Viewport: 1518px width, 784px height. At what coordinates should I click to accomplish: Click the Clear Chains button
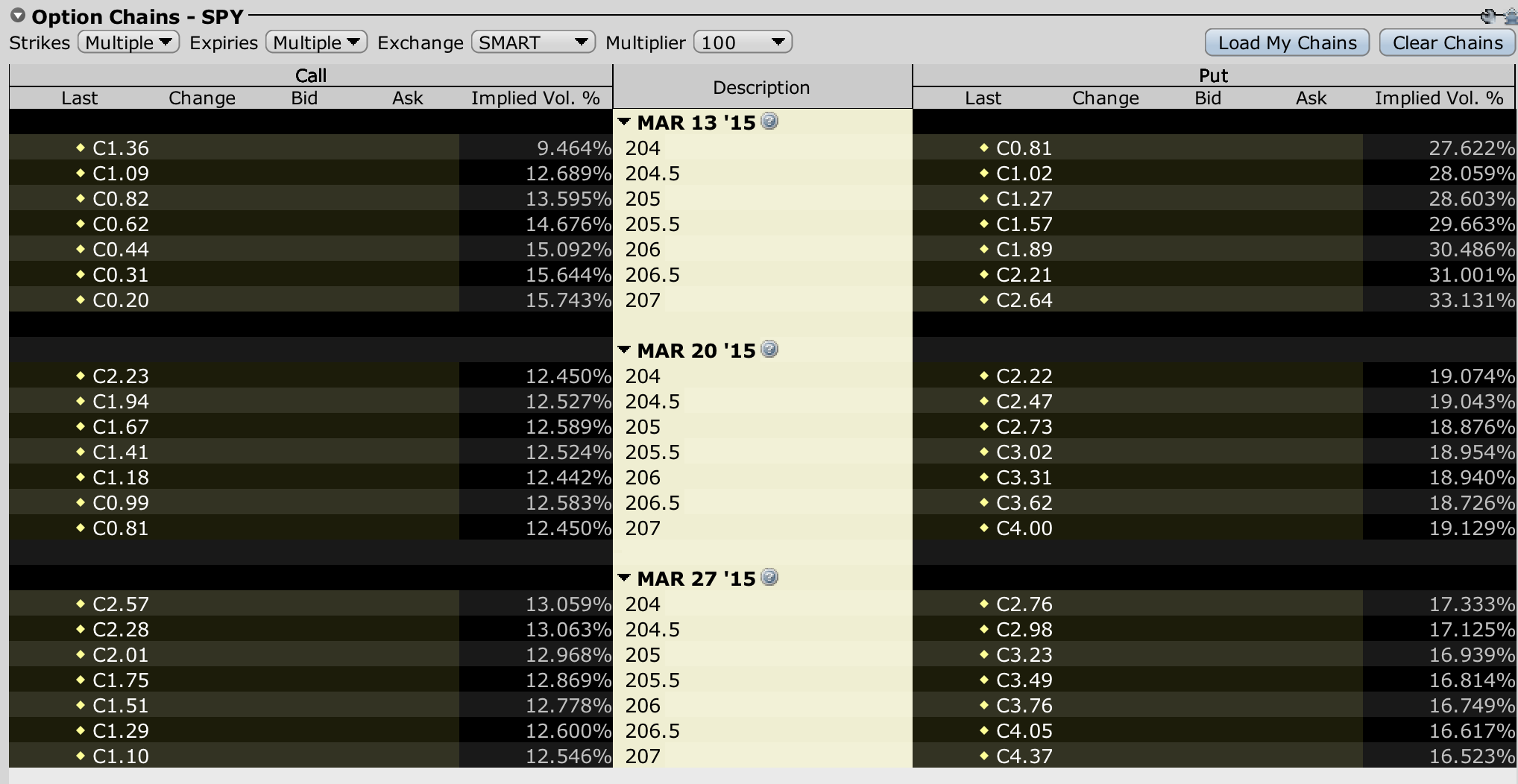pyautogui.click(x=1447, y=42)
